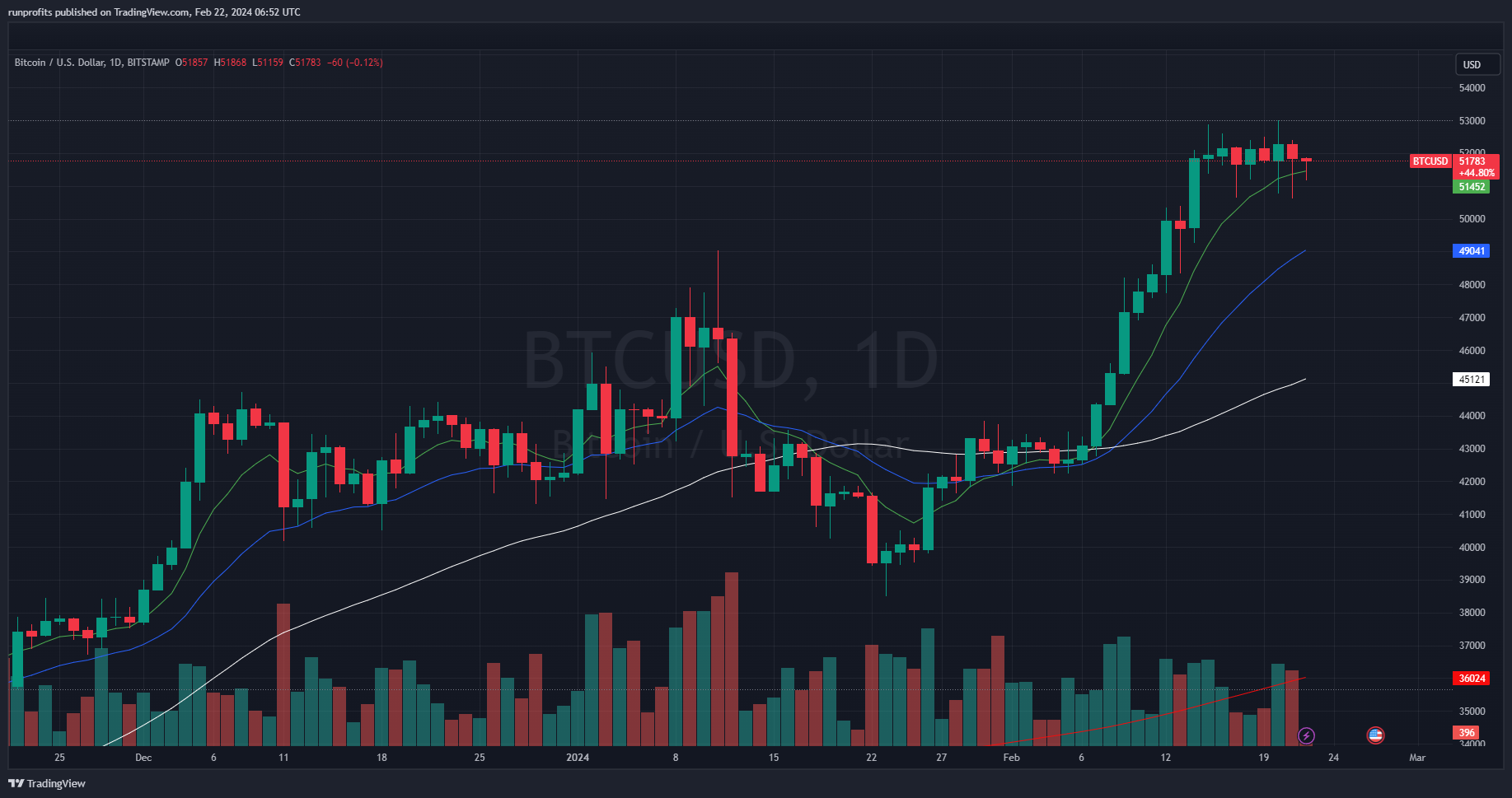The height and width of the screenshot is (798, 1512).
Task: Click the BTCUSD symbol price label
Action: [x=1430, y=161]
